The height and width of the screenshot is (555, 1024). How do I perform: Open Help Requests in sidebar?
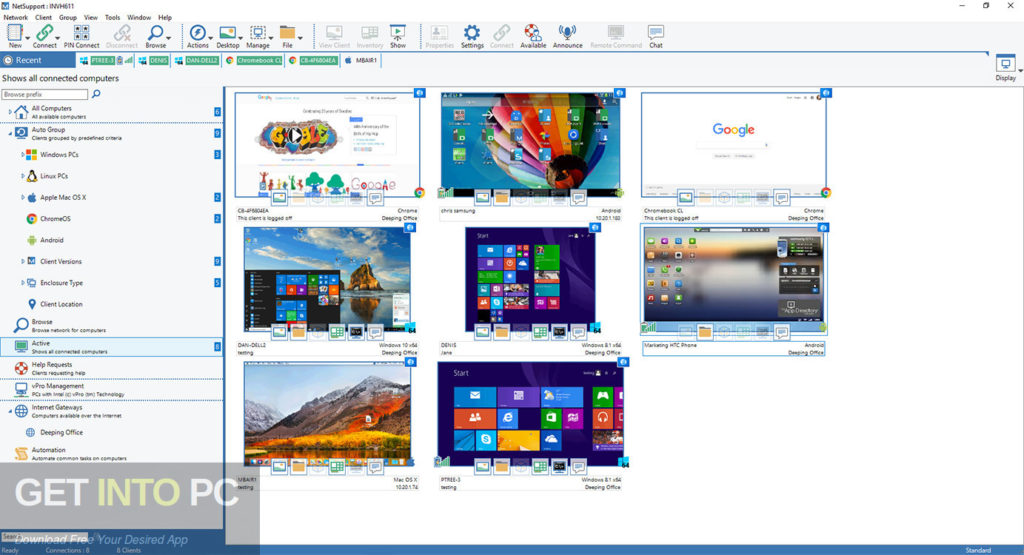[x=111, y=368]
